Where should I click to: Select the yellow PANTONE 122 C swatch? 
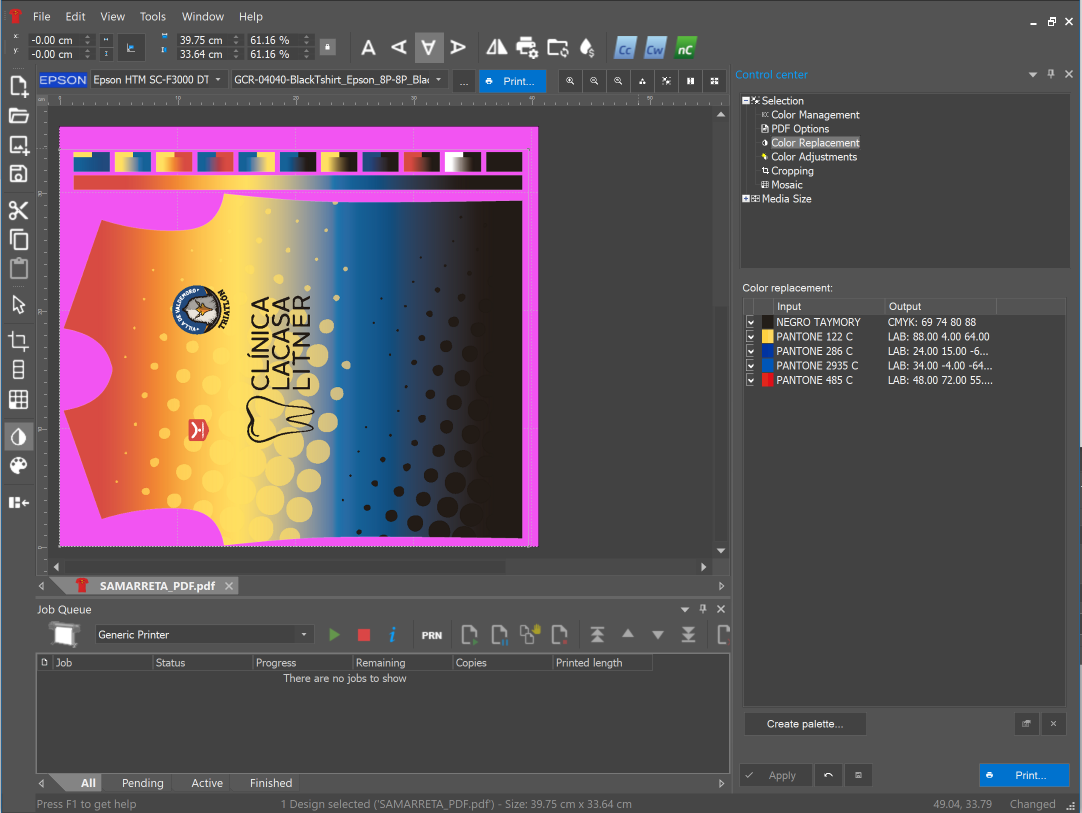pyautogui.click(x=767, y=337)
